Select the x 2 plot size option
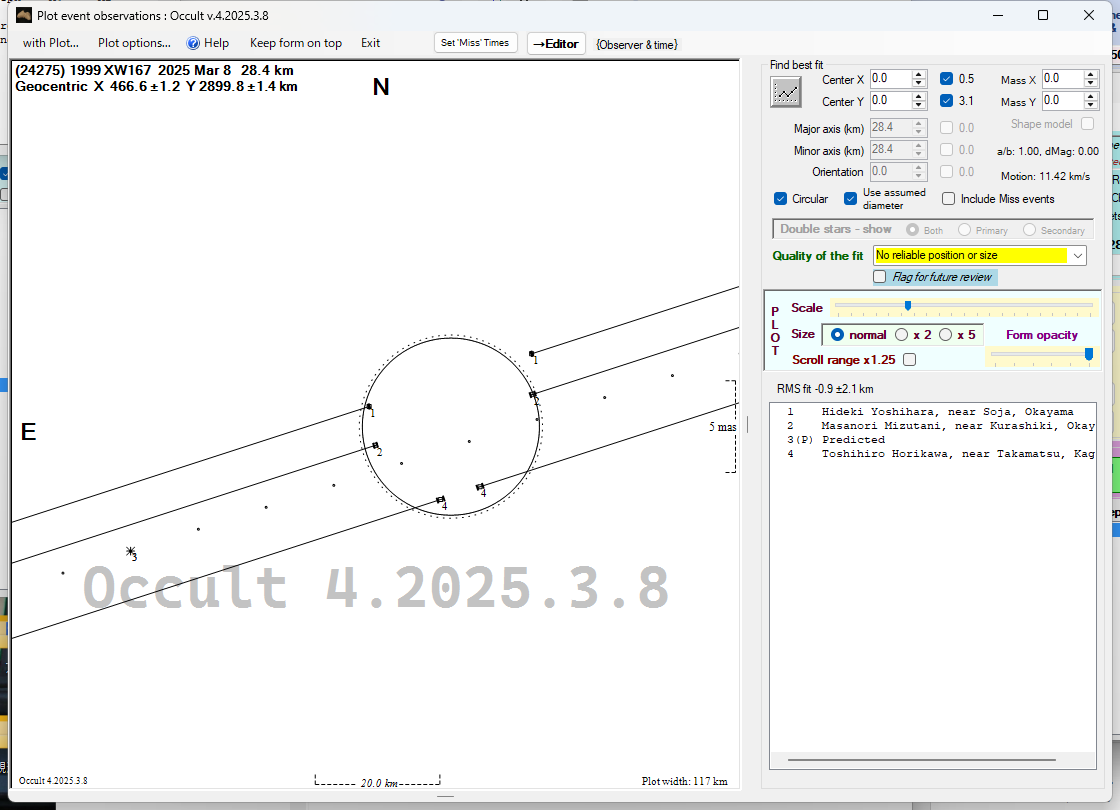 coord(901,335)
